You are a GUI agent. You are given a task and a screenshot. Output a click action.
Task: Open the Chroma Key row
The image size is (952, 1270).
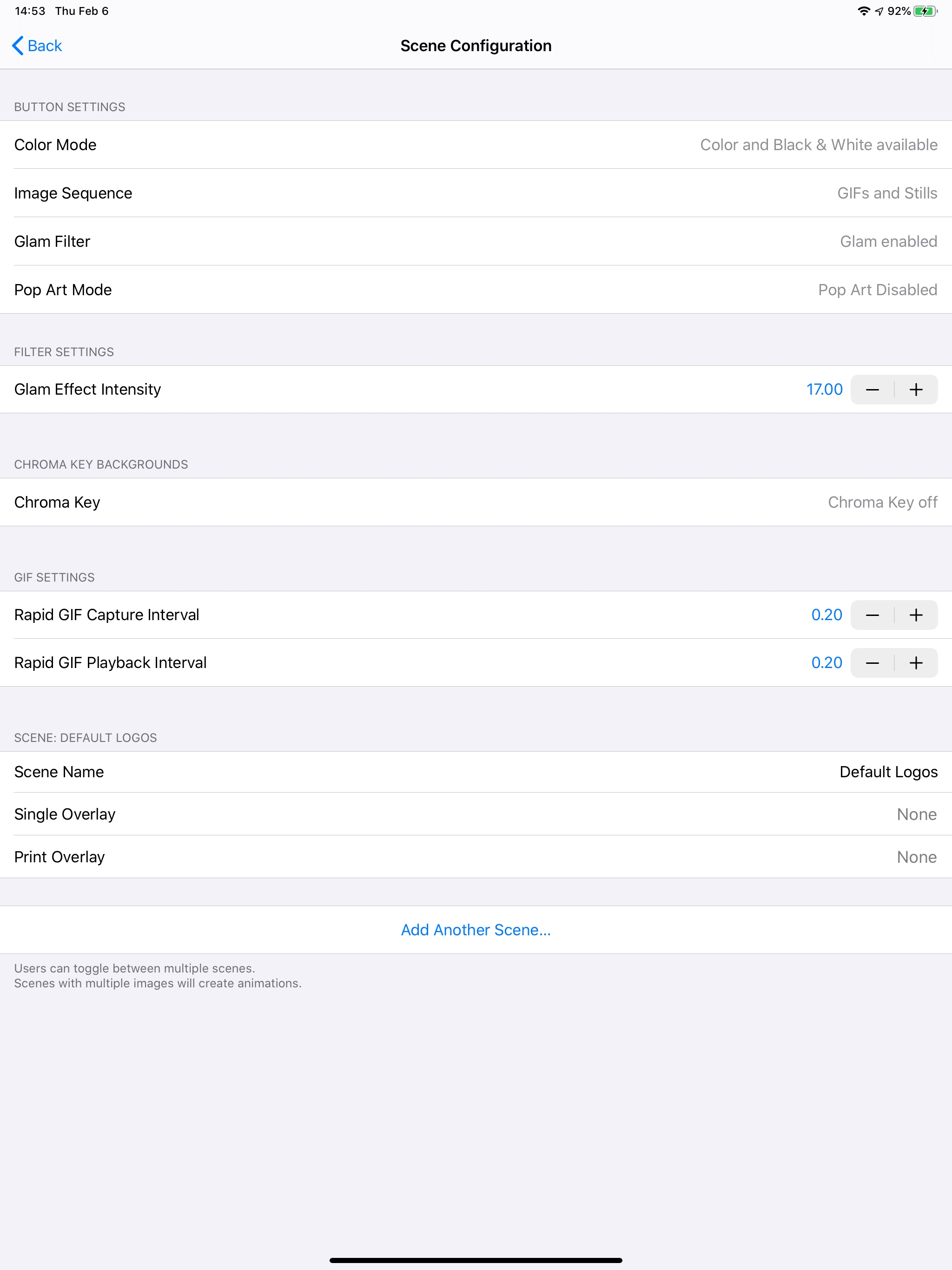(x=476, y=503)
